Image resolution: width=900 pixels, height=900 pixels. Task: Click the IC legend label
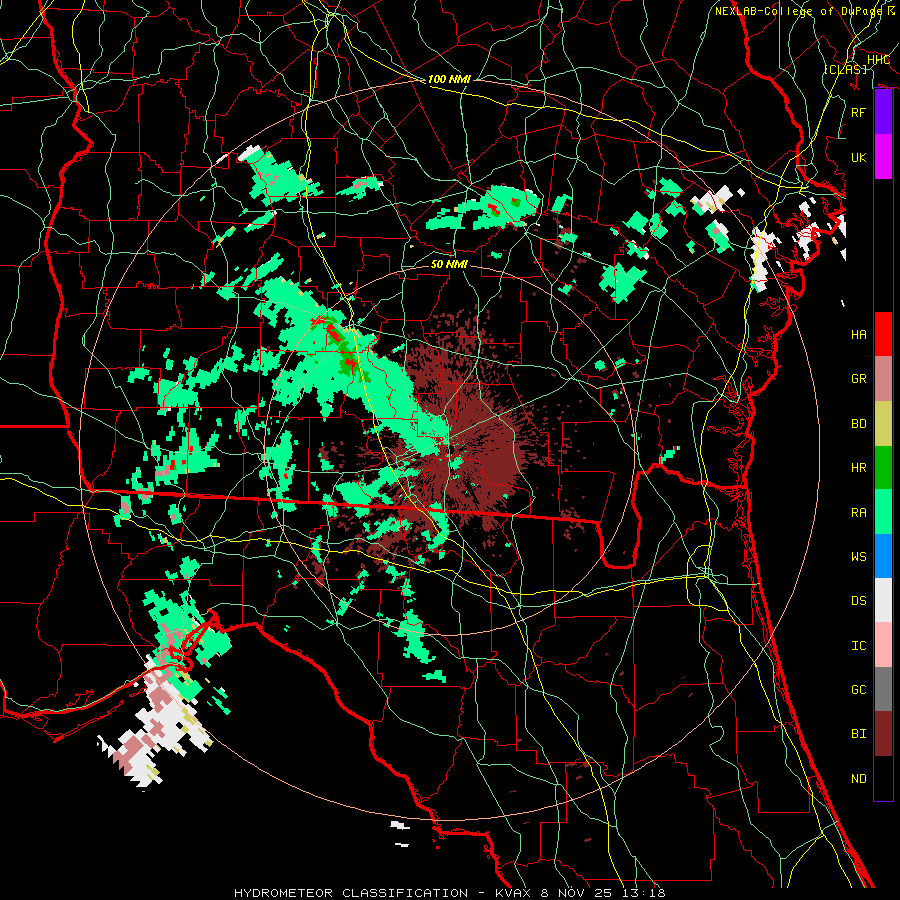[x=858, y=646]
